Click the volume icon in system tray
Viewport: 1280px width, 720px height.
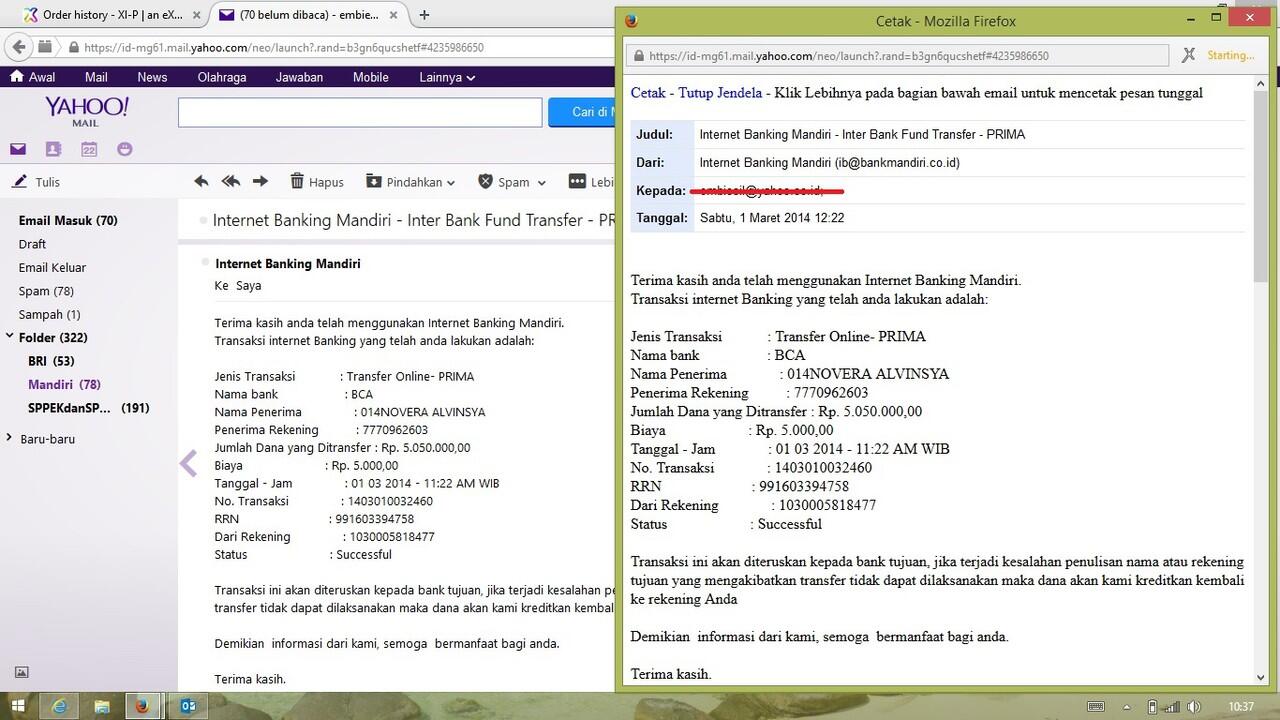(x=1196, y=707)
